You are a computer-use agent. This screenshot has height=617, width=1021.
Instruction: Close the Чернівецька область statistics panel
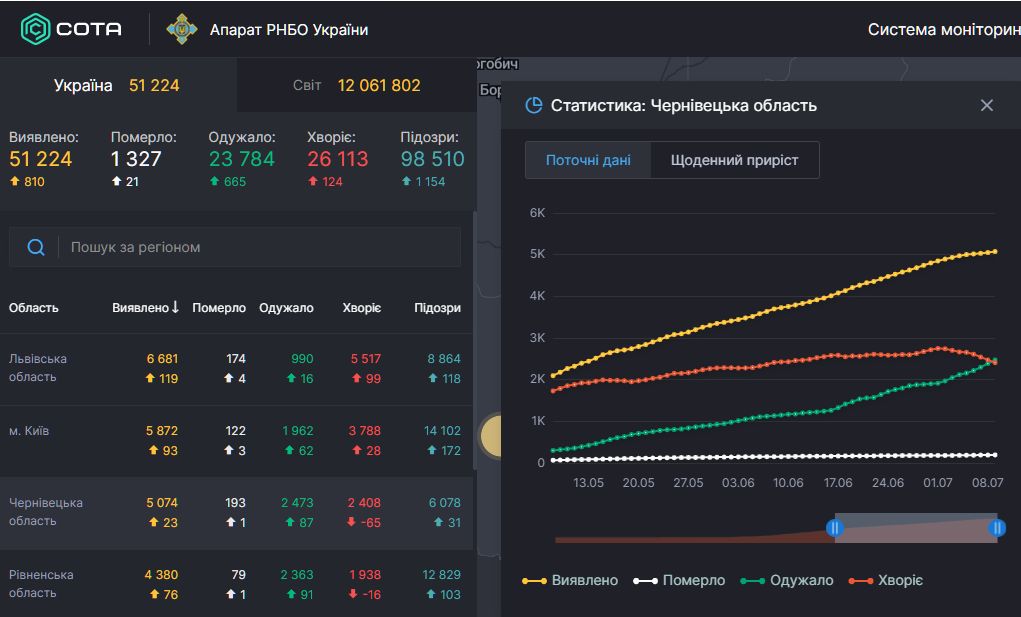[987, 105]
